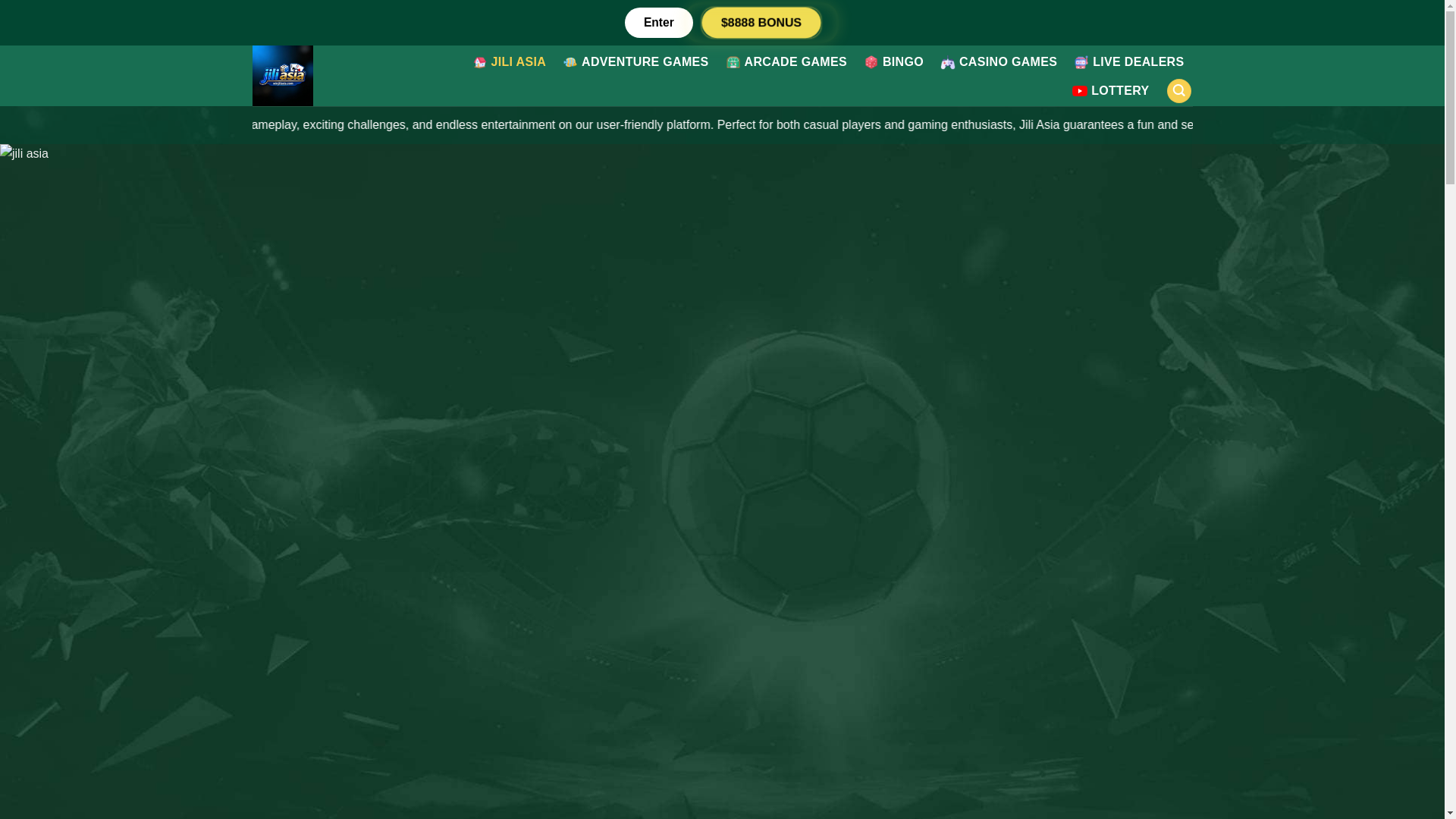Click the Live Dealers purple icon
Screen dimensions: 1456x819
[x=1081, y=62]
